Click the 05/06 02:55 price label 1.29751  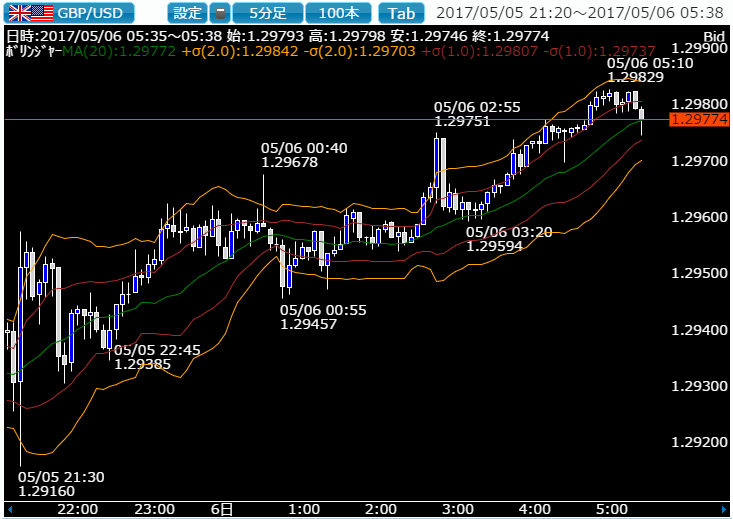(477, 114)
